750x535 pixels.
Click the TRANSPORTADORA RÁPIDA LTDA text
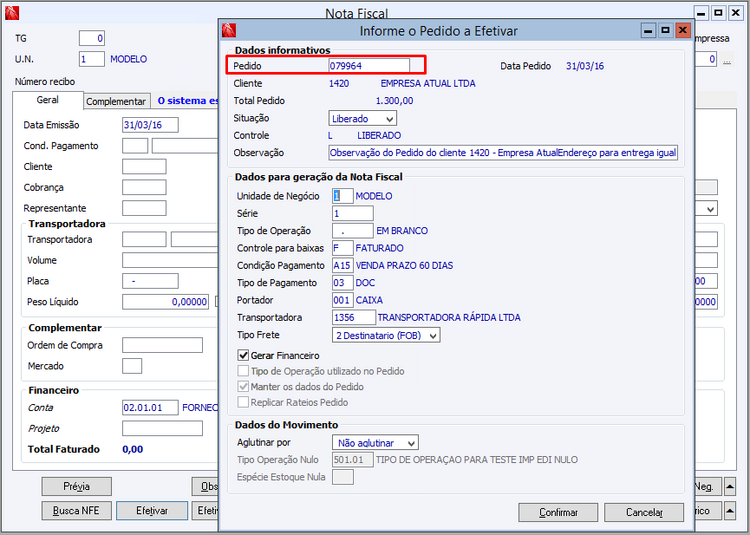(x=449, y=317)
